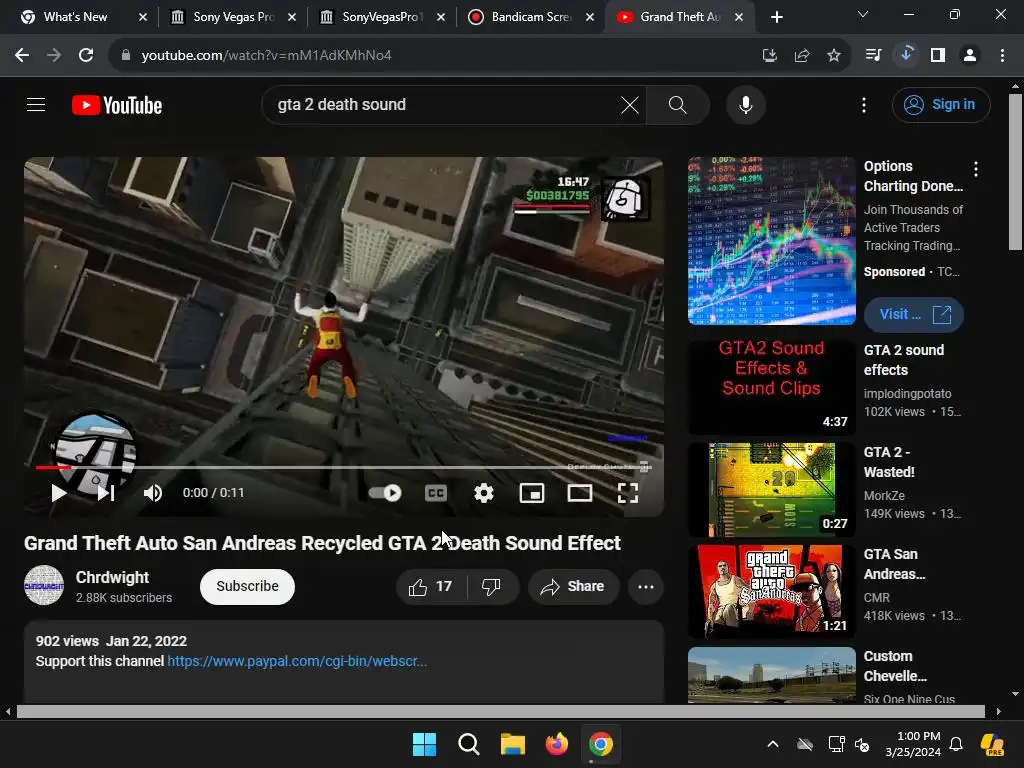Open GTA San Andreas video by CMR
The image size is (1024, 768).
pyautogui.click(x=771, y=592)
